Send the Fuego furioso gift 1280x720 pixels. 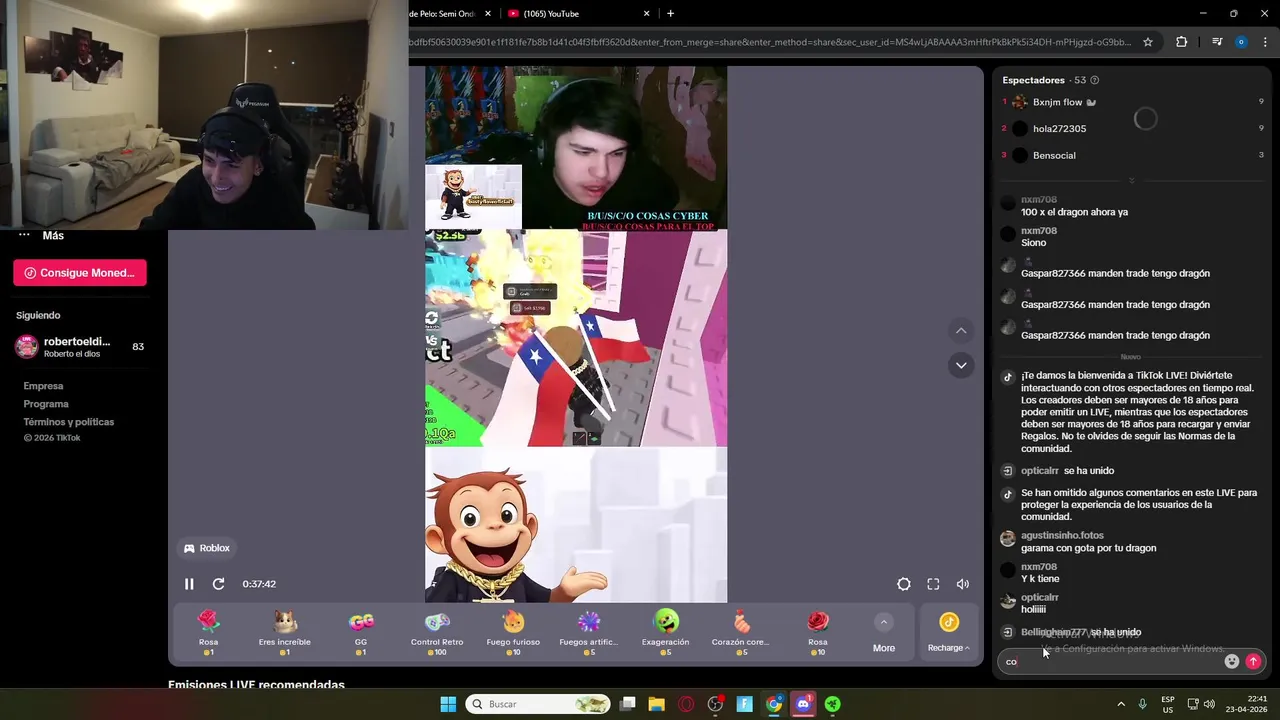click(513, 633)
